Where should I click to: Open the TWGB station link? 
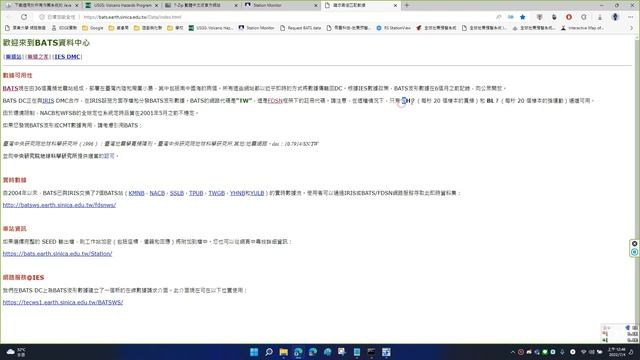click(216, 193)
